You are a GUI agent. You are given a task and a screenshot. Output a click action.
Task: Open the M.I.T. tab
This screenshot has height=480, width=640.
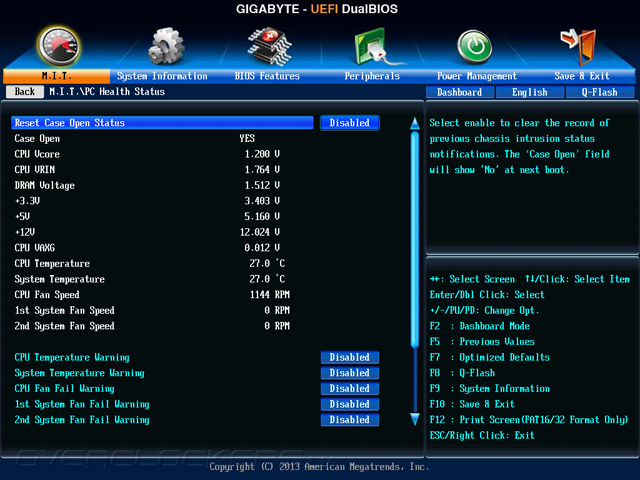click(x=57, y=76)
